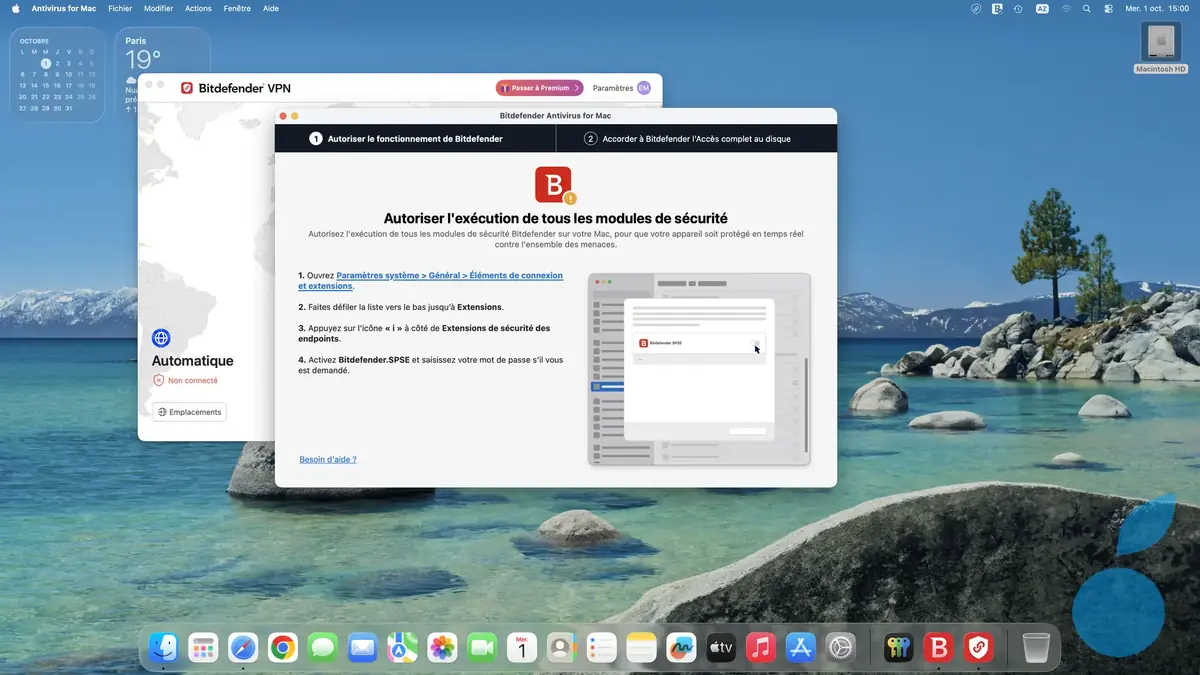Toggle the VPN connection marked Non connecté
Screen dimensions: 1200x675
click(186, 380)
